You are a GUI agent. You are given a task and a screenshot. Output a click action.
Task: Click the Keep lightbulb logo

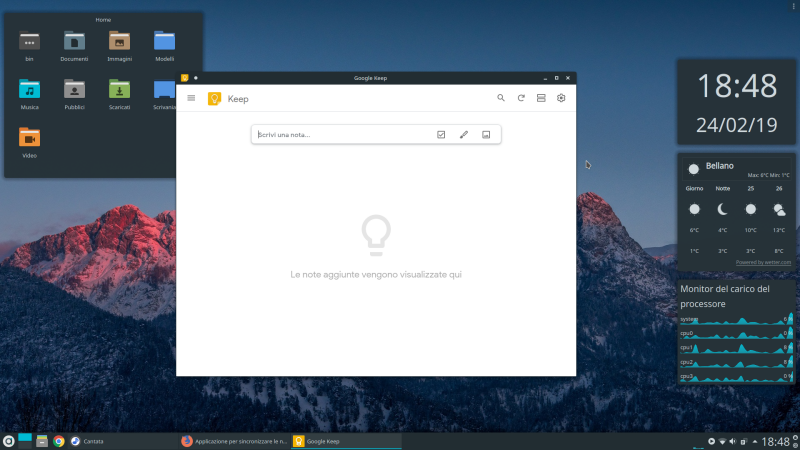(214, 98)
